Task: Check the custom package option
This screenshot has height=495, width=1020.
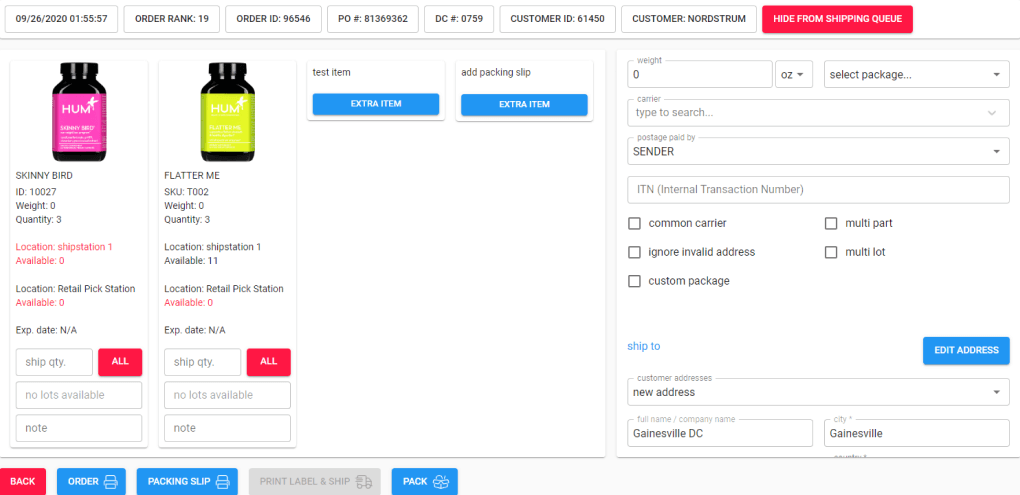Action: pos(634,281)
